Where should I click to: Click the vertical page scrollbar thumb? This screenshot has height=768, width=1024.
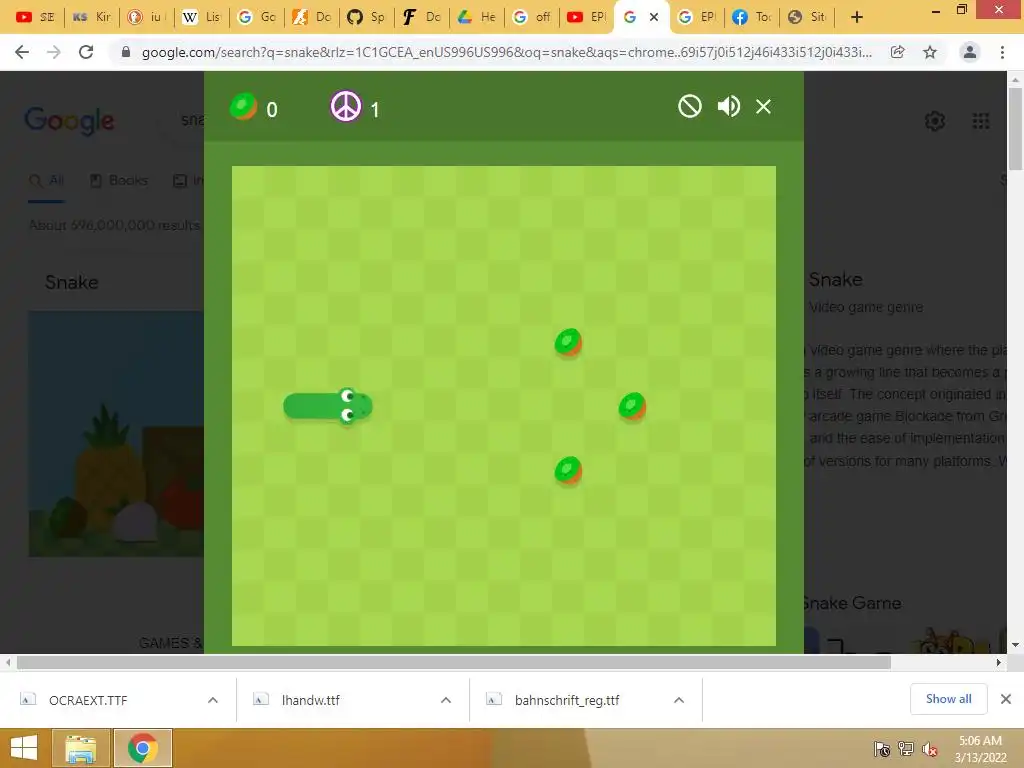(x=1016, y=129)
